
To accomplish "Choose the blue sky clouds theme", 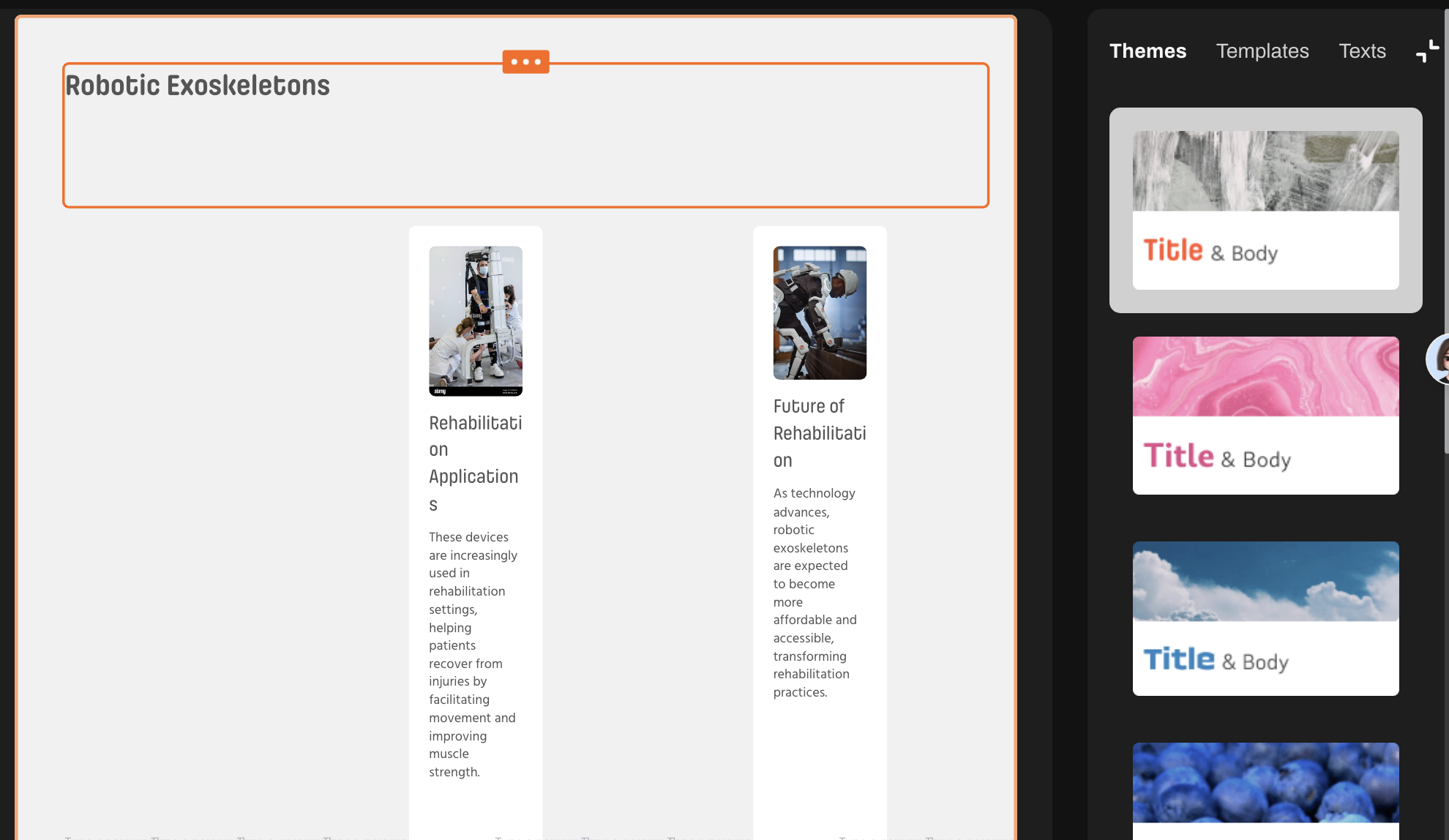I will point(1265,582).
